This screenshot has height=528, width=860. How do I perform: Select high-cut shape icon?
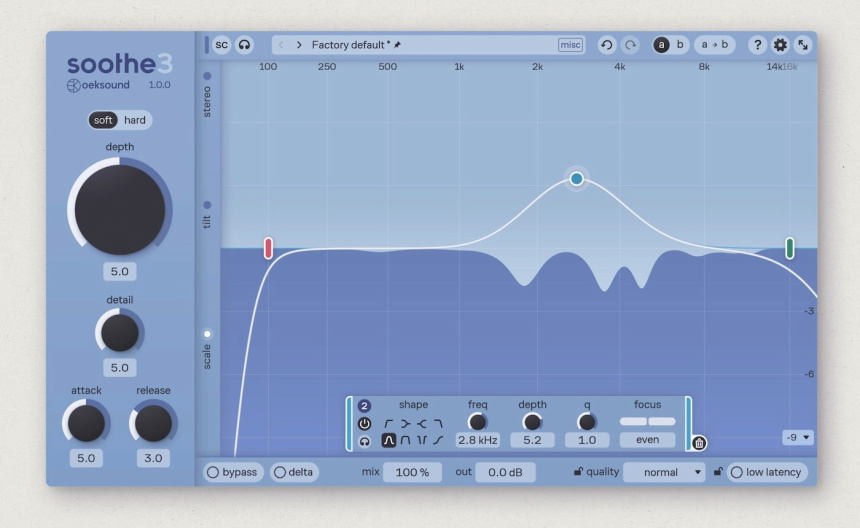(x=438, y=423)
